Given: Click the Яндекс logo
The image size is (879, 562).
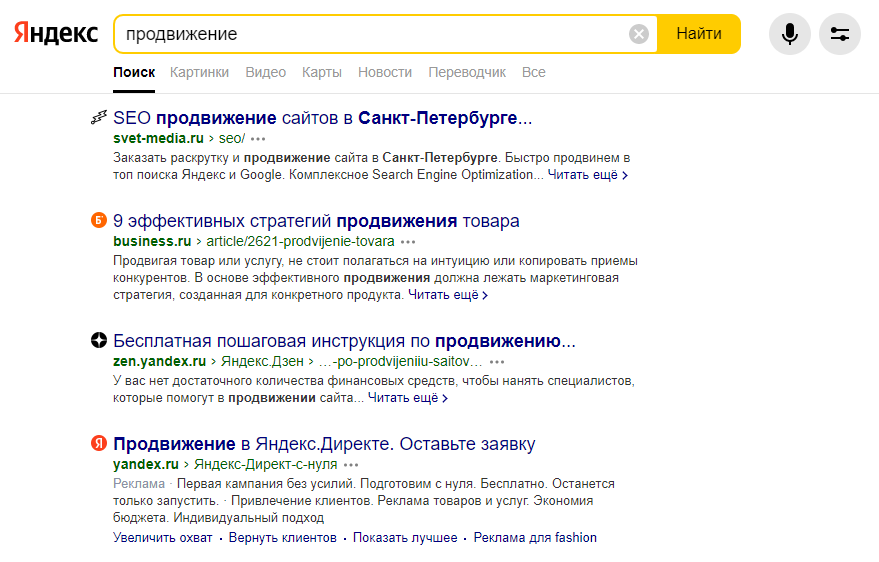Looking at the screenshot, I should [x=56, y=34].
